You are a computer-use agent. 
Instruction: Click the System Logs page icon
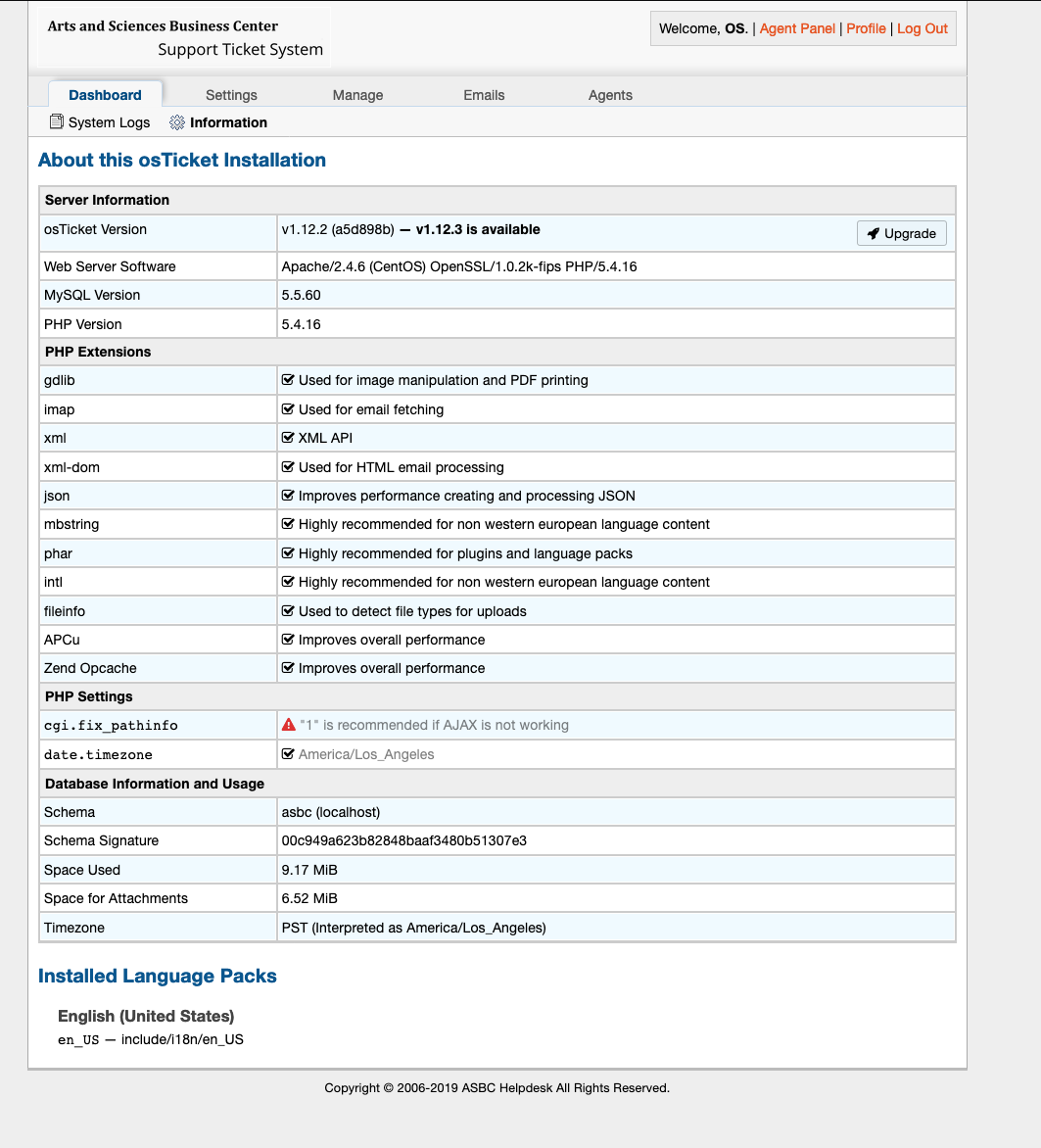(57, 122)
